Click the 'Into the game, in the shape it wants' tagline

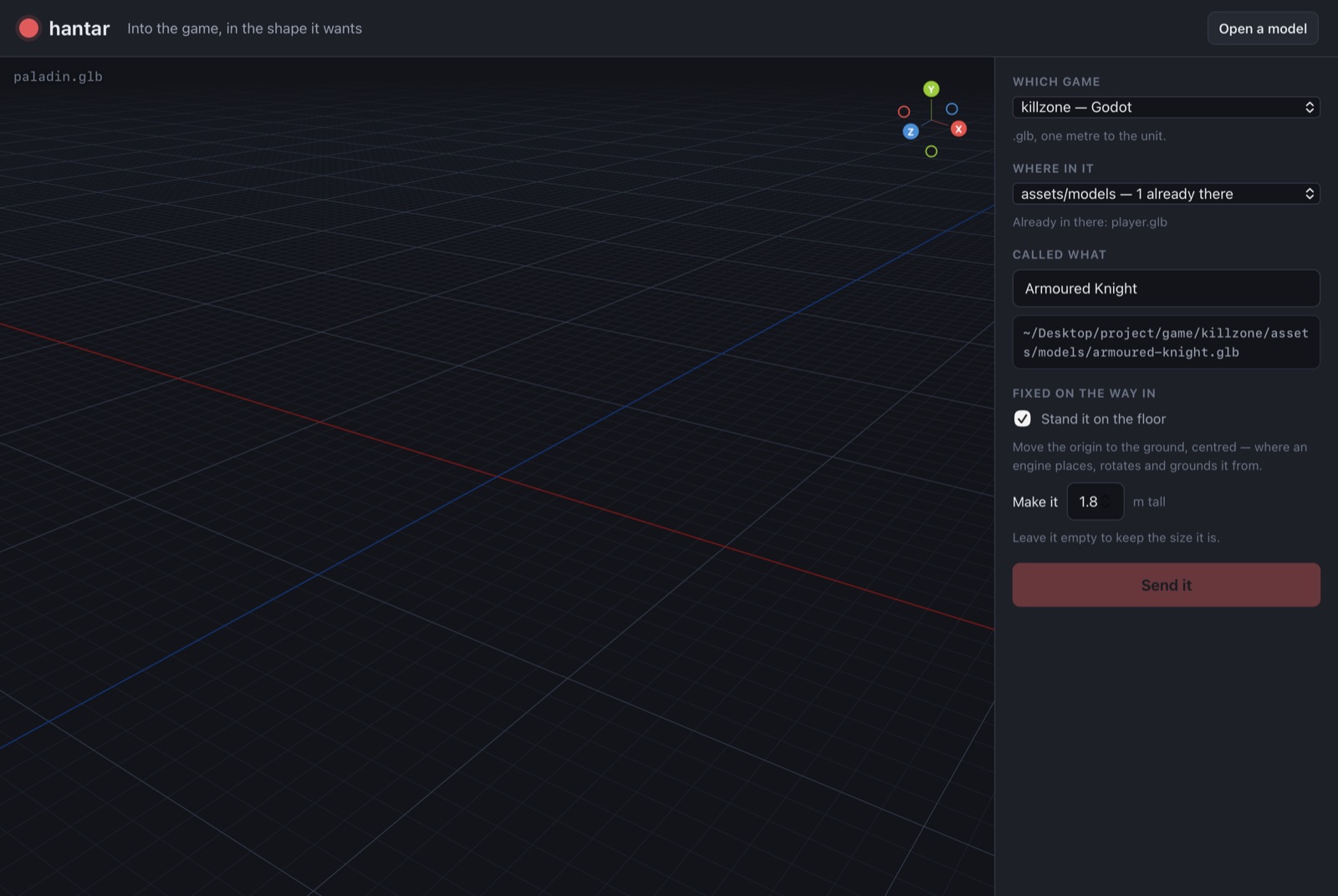click(x=244, y=28)
